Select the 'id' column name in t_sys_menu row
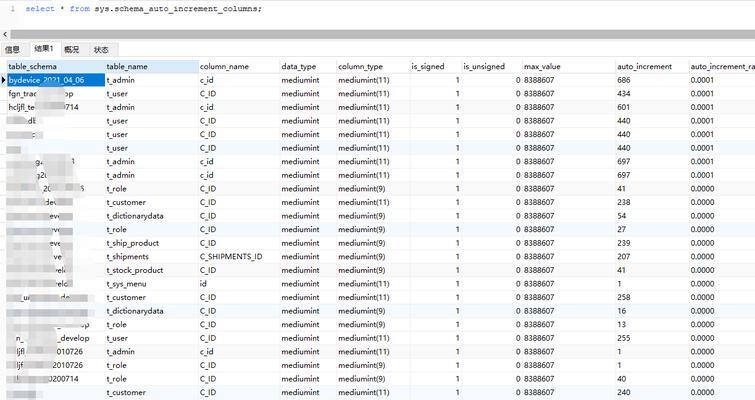Viewport: 755px width, 400px height. (x=203, y=284)
